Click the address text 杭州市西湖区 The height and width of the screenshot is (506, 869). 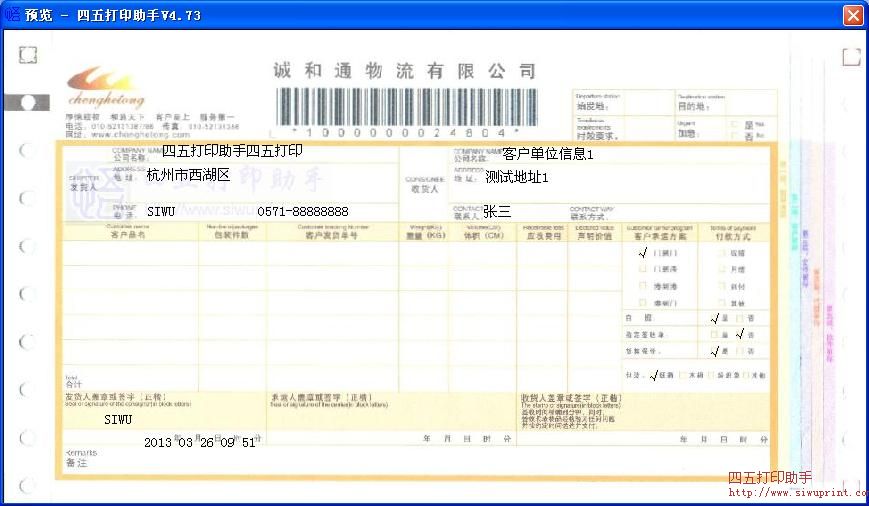(188, 175)
